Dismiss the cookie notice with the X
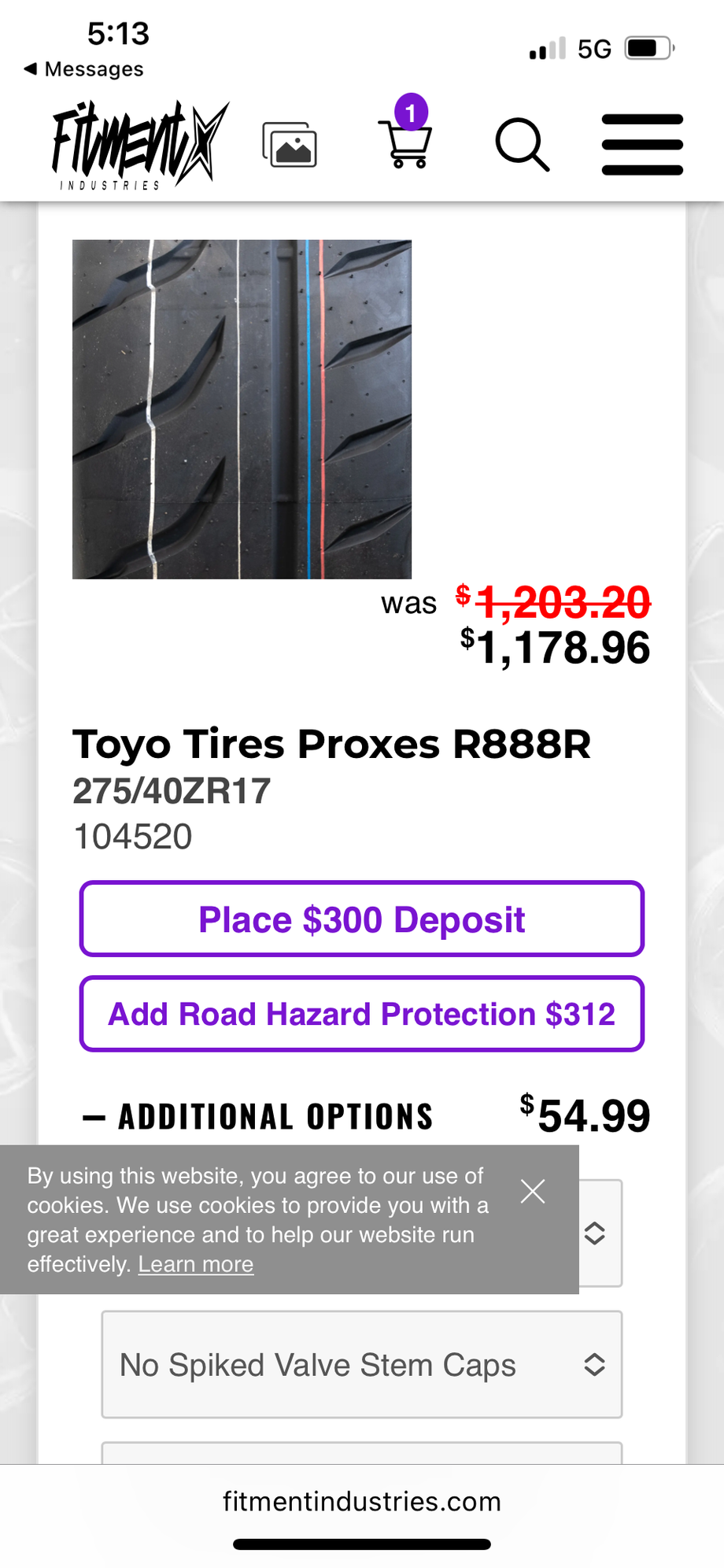The height and width of the screenshot is (1568, 724). click(533, 1192)
